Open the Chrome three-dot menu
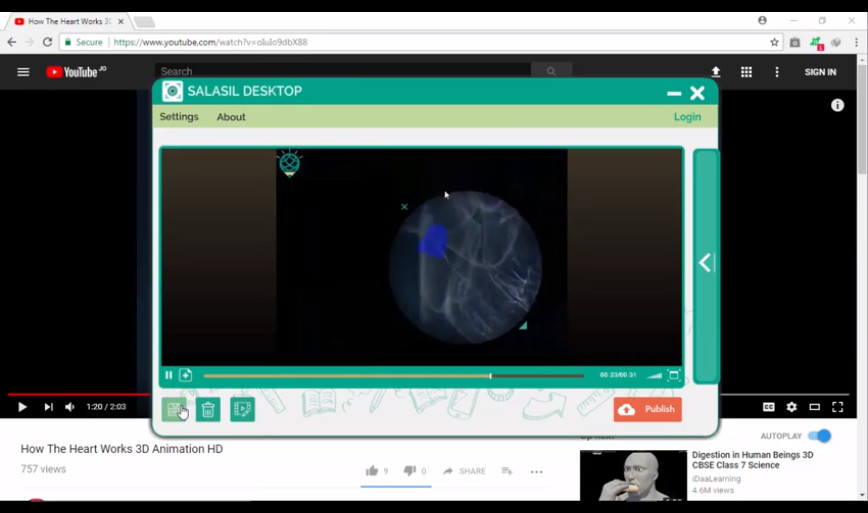Screen dimensions: 868x513 click(856, 42)
